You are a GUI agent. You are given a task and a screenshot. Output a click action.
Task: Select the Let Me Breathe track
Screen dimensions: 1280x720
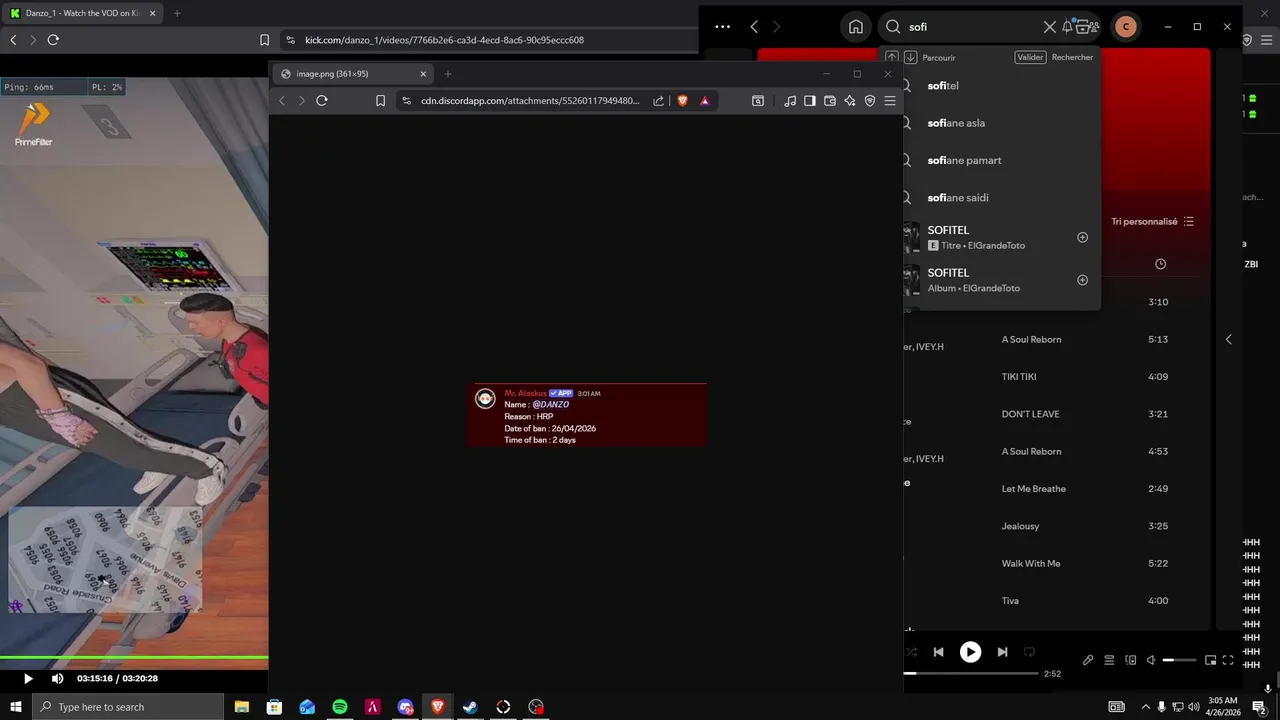(1034, 489)
